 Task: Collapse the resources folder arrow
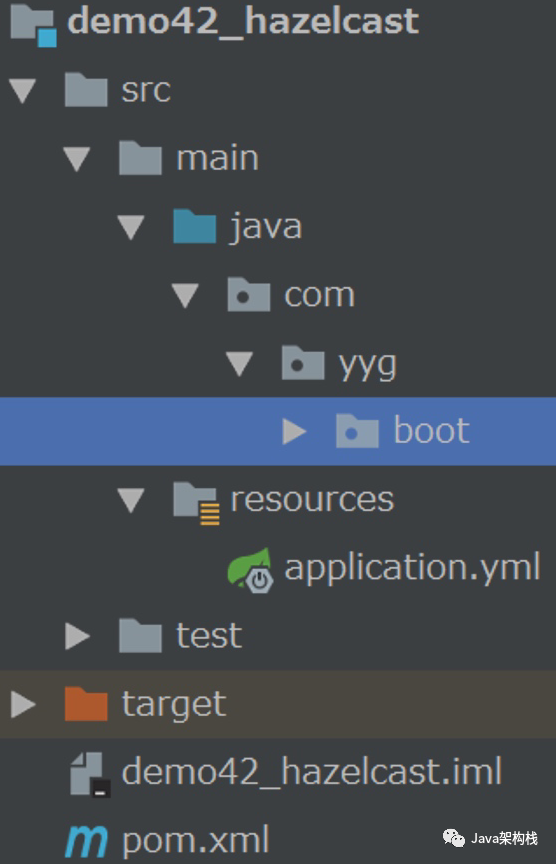coord(131,500)
